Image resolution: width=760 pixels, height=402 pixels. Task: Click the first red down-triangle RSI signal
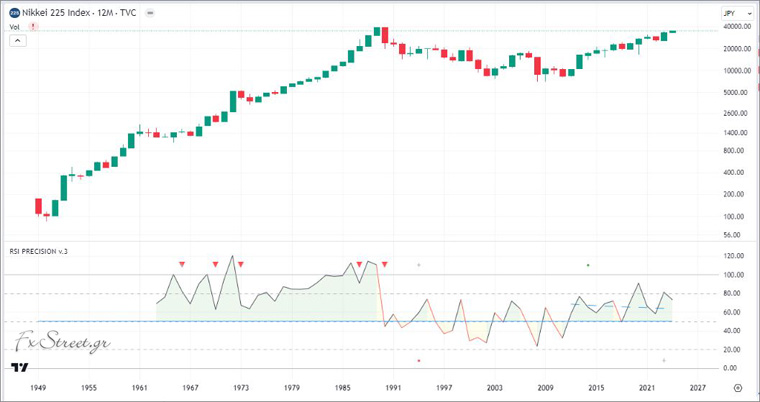(182, 264)
